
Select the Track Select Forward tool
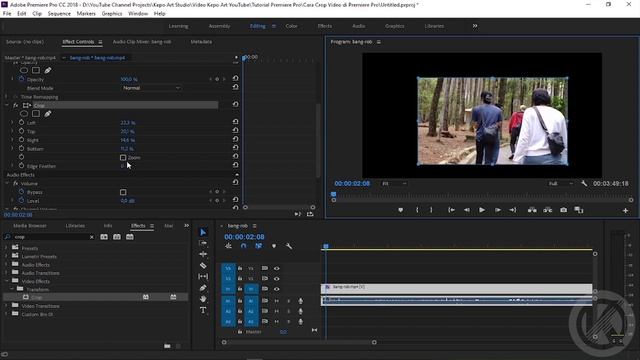[203, 243]
